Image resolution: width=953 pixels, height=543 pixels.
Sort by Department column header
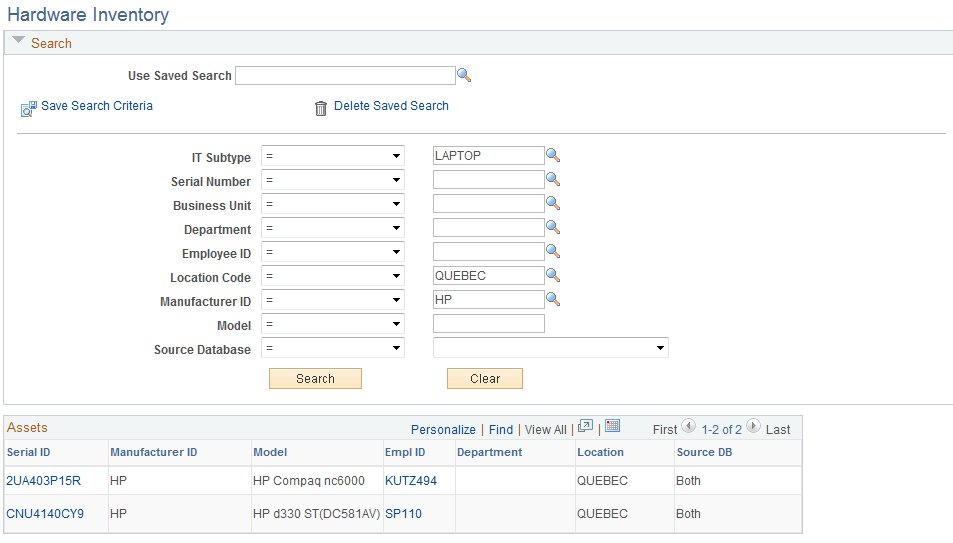coord(489,452)
